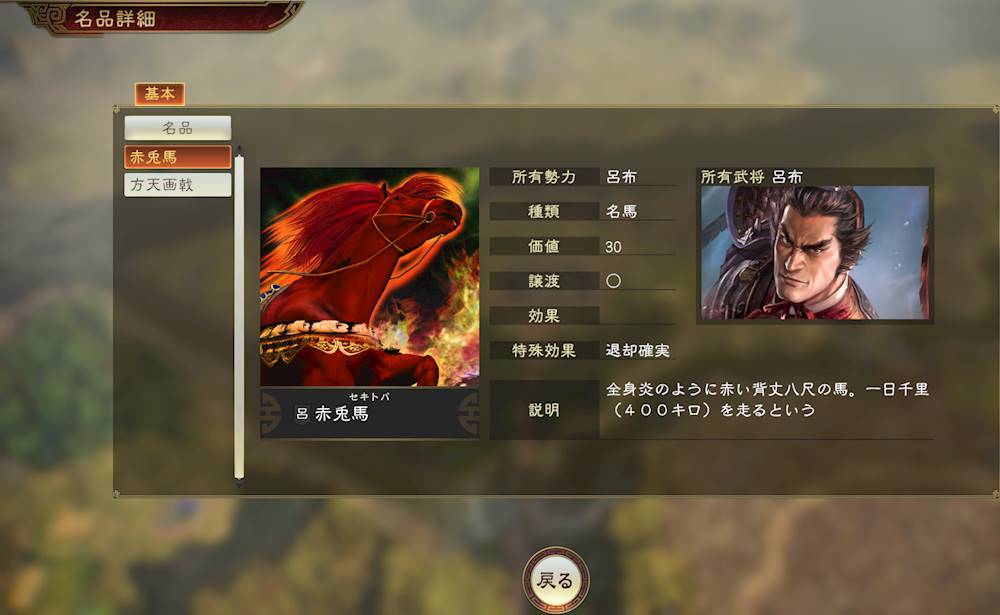Click the round 戻る back button

pyautogui.click(x=555, y=580)
